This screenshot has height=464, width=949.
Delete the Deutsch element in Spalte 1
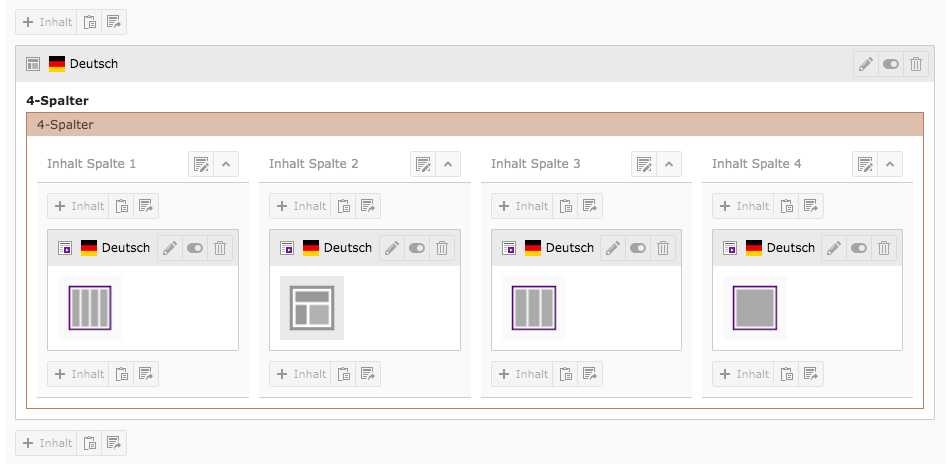pos(220,248)
